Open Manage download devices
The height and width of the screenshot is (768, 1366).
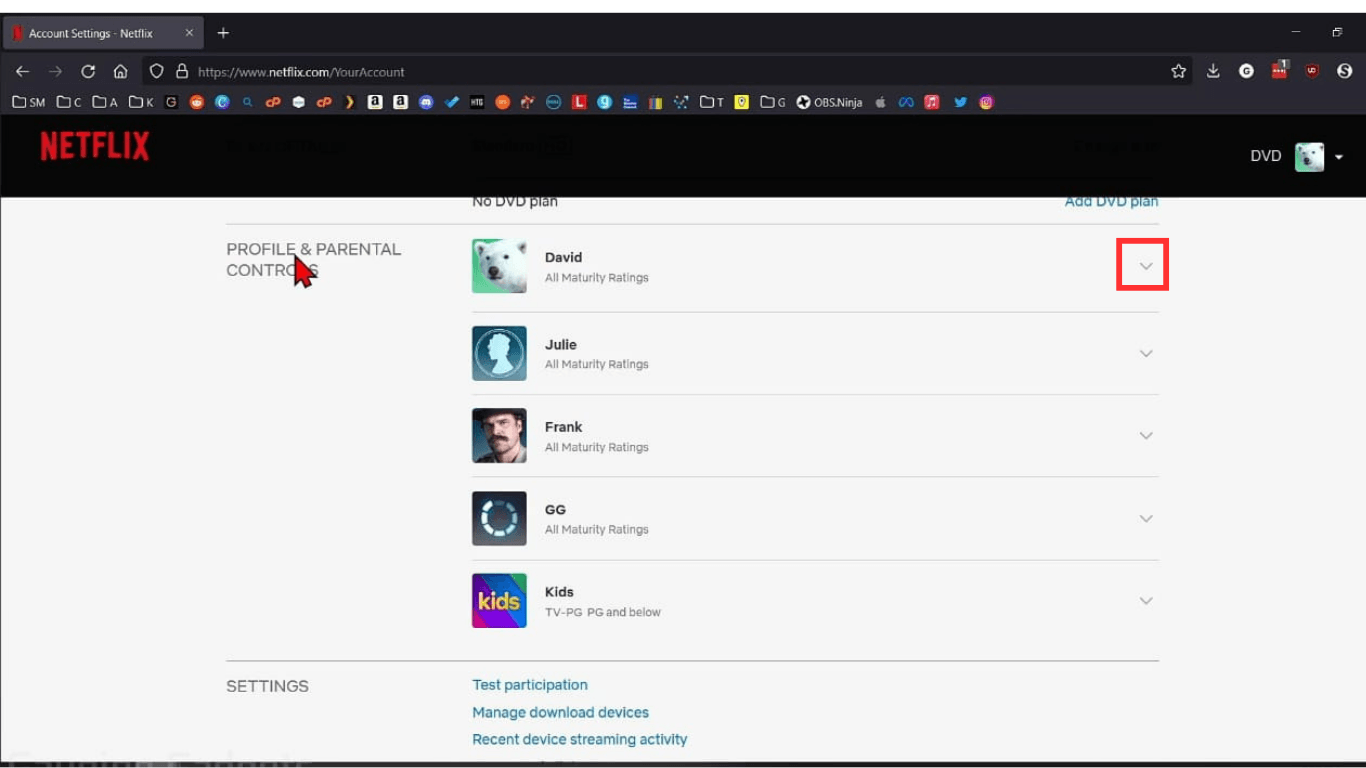click(560, 712)
